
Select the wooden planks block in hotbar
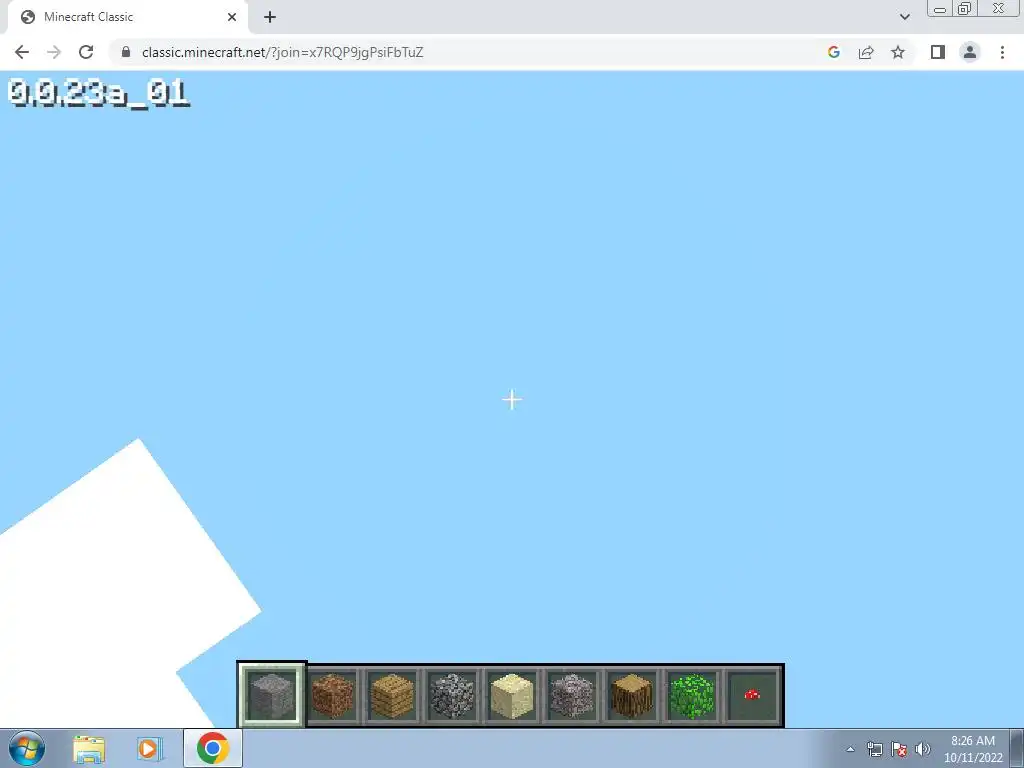click(x=392, y=696)
